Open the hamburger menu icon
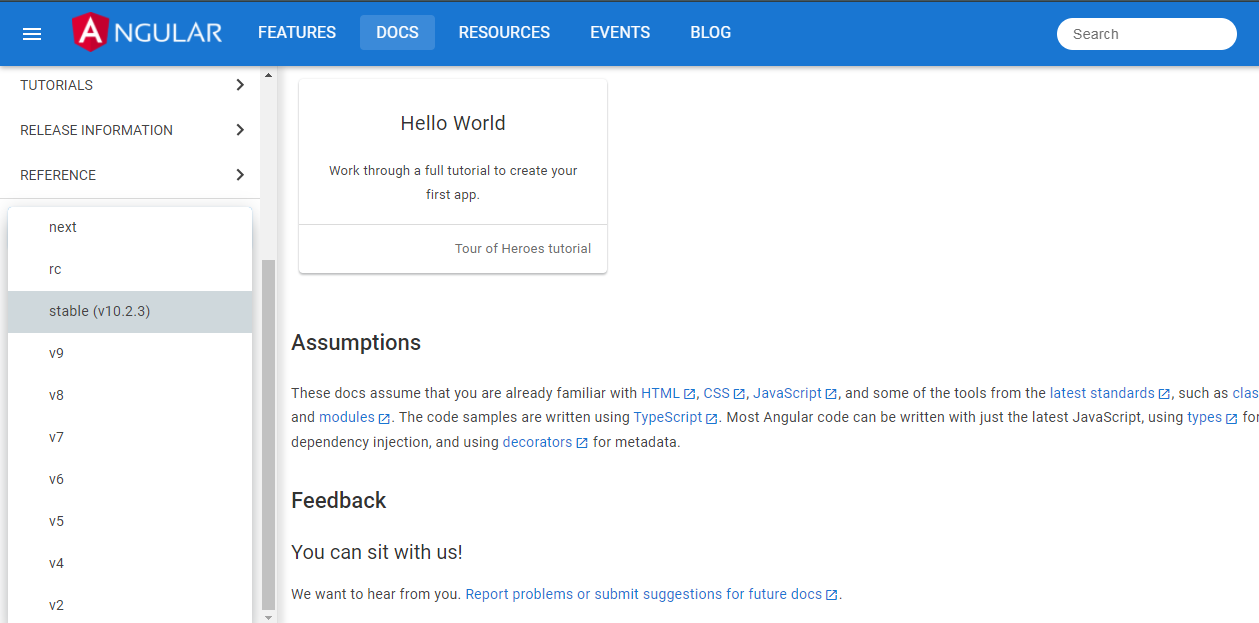 click(x=32, y=34)
